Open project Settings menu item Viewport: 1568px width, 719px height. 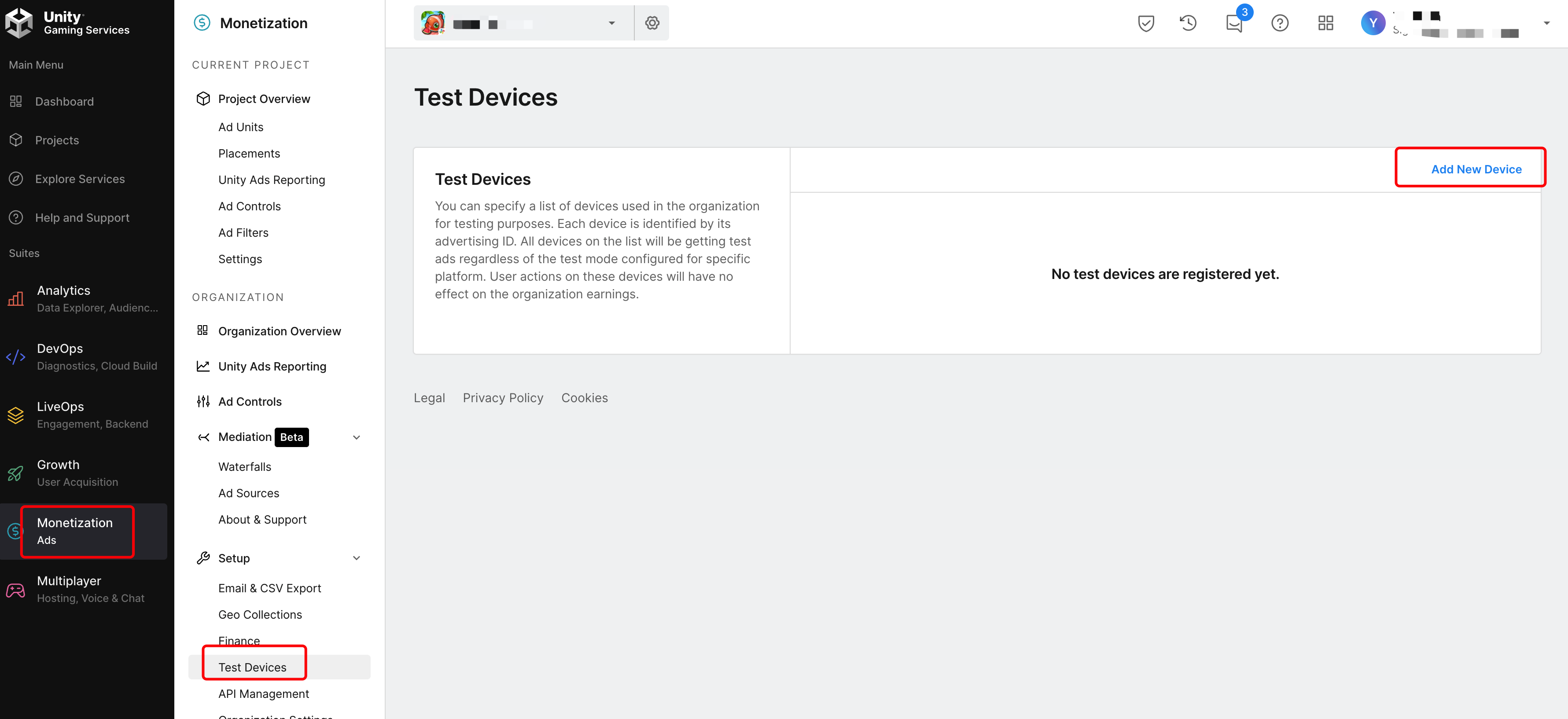coord(240,259)
